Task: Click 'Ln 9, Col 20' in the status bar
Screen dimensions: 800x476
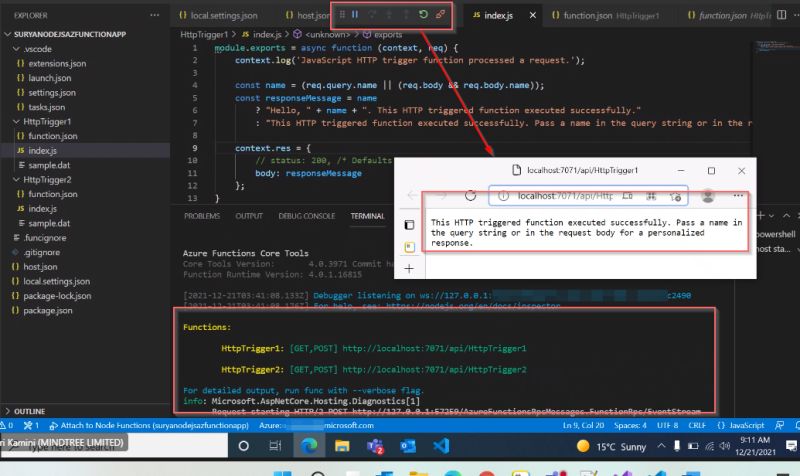Action: [x=583, y=425]
